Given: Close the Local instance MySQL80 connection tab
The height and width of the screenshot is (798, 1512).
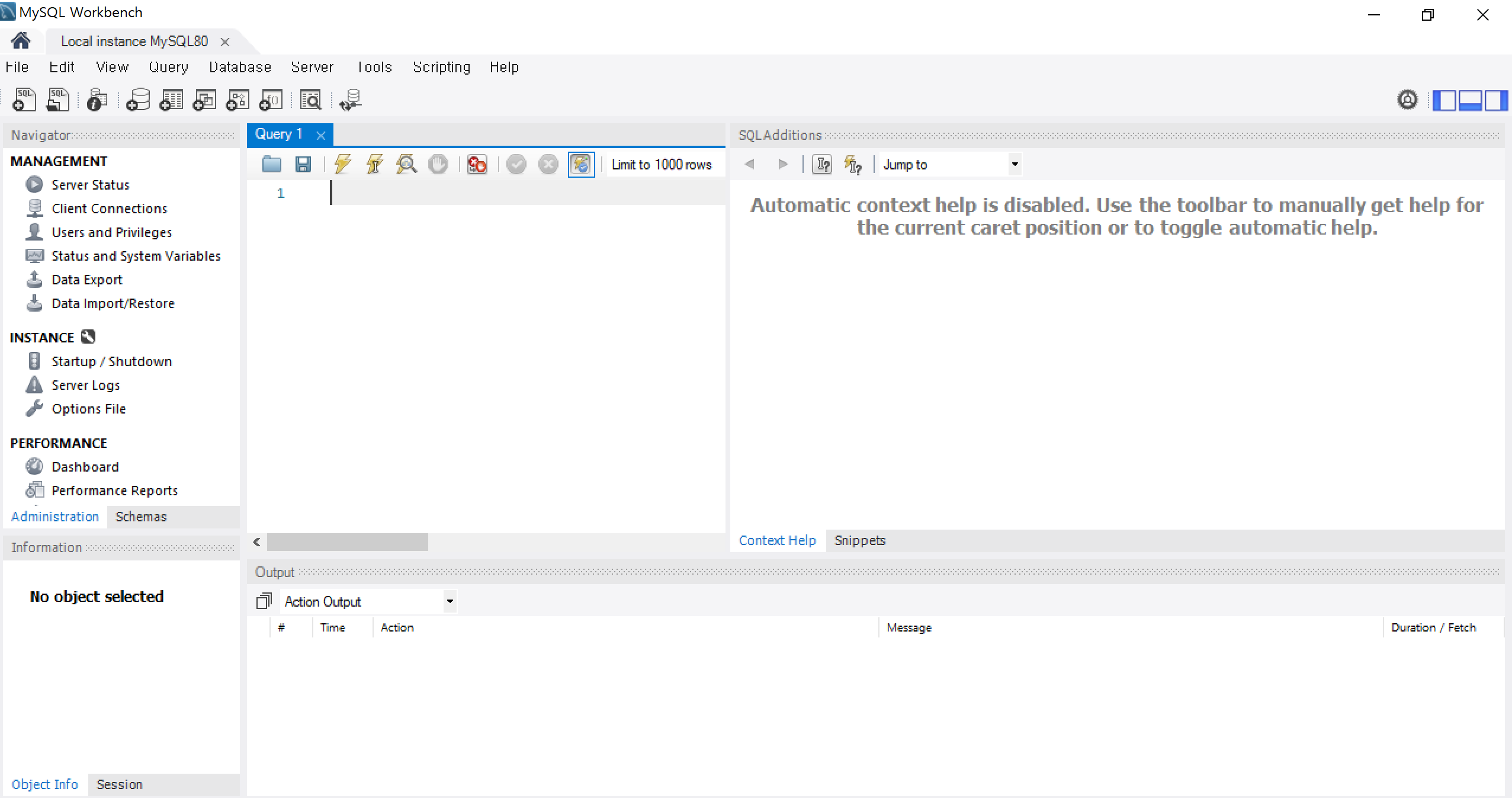Looking at the screenshot, I should pos(225,41).
